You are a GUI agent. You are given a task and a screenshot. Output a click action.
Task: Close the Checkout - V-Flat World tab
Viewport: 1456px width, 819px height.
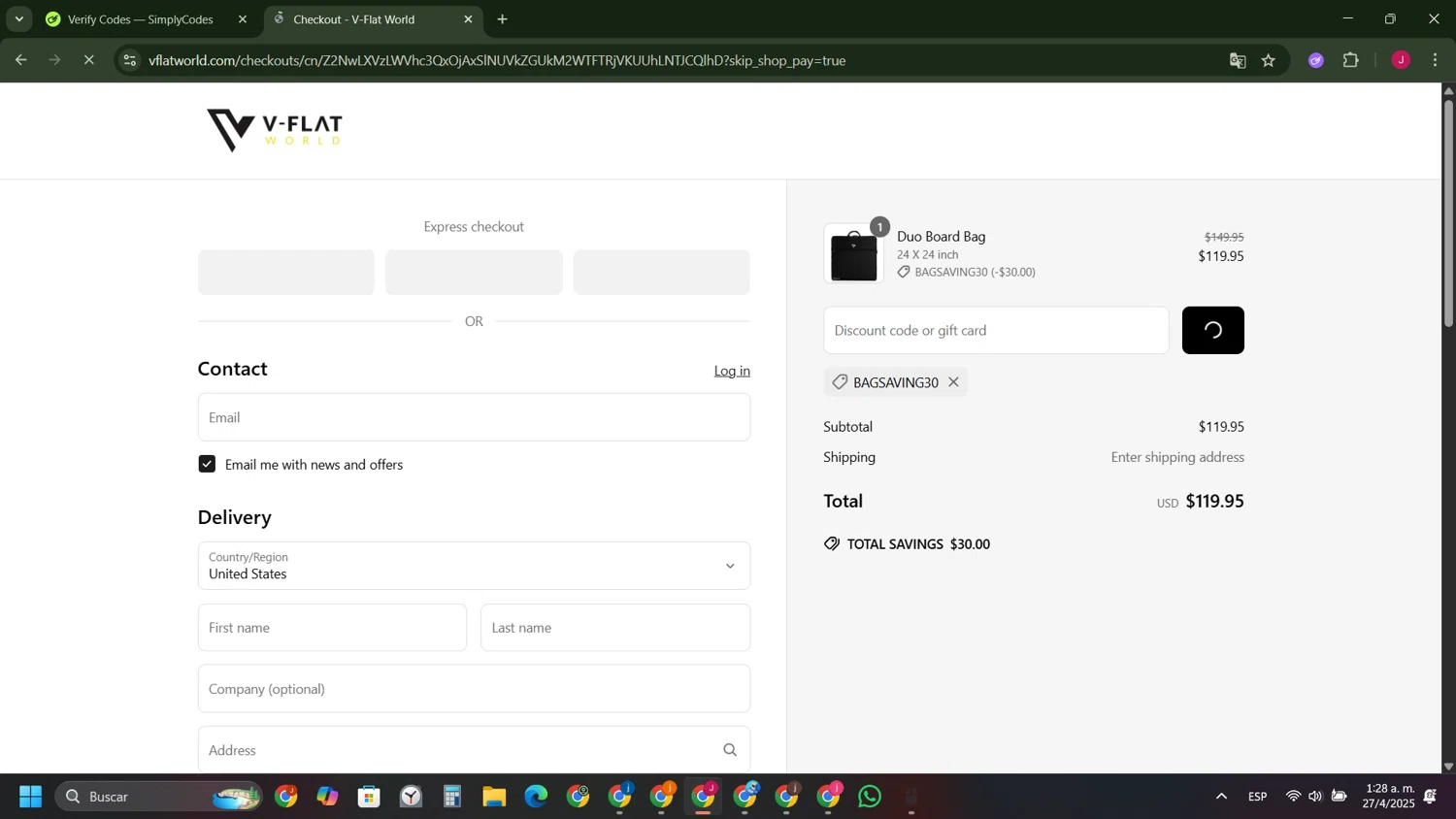(468, 19)
